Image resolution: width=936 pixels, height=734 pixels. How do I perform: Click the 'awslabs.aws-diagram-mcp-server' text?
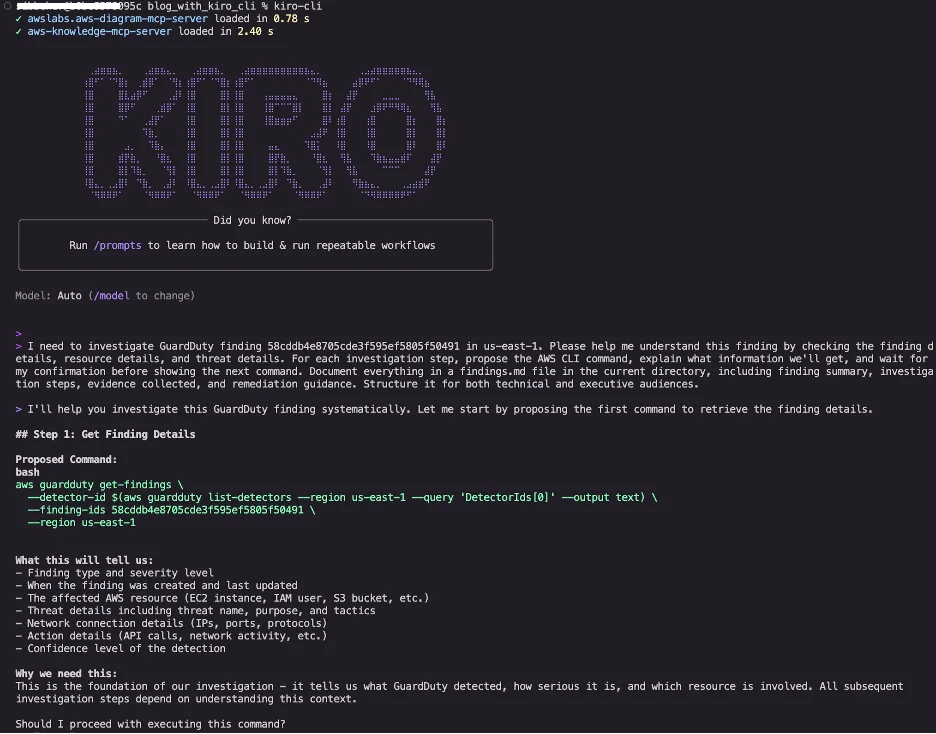pyautogui.click(x=117, y=18)
